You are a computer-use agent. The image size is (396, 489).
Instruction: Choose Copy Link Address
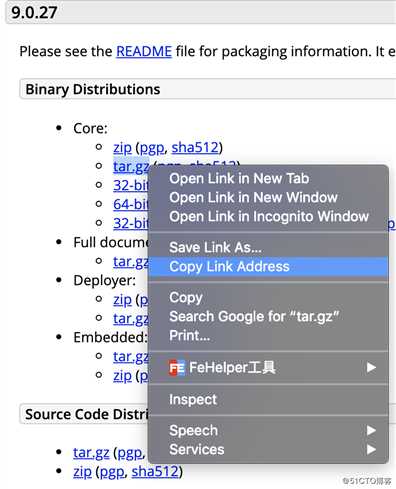pyautogui.click(x=268, y=267)
